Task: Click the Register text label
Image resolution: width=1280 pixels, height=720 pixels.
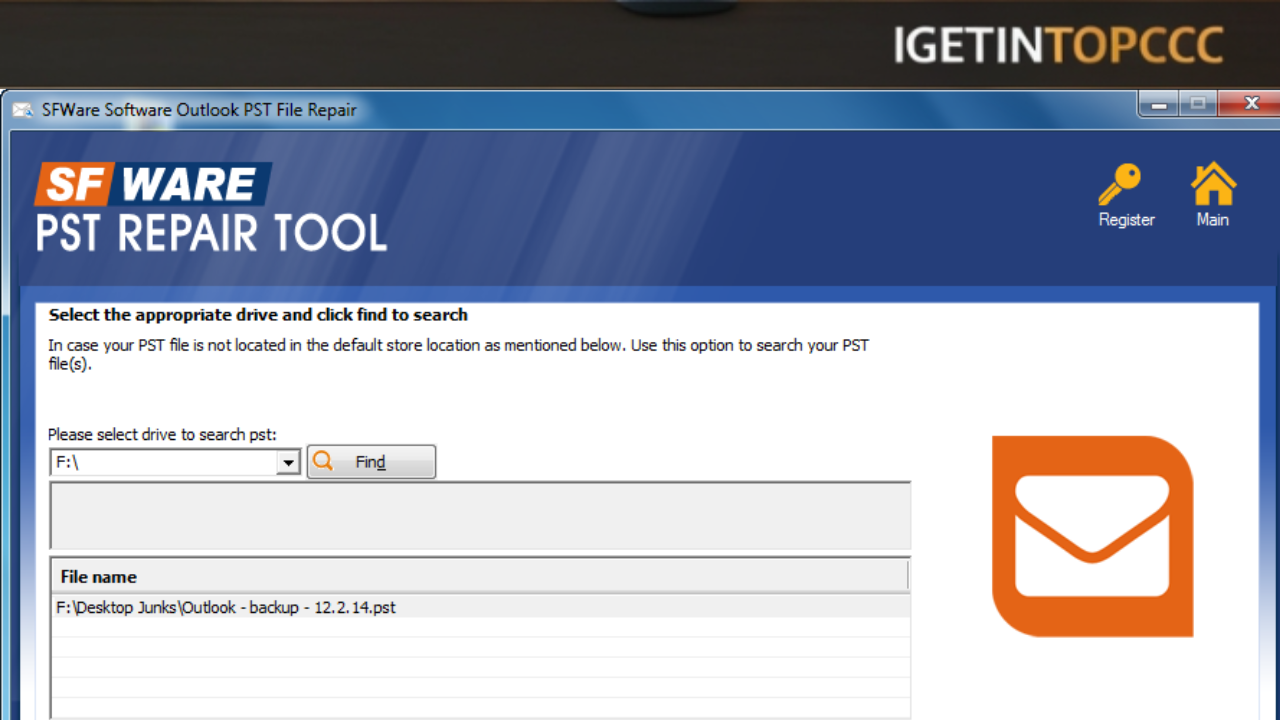Action: click(1126, 219)
